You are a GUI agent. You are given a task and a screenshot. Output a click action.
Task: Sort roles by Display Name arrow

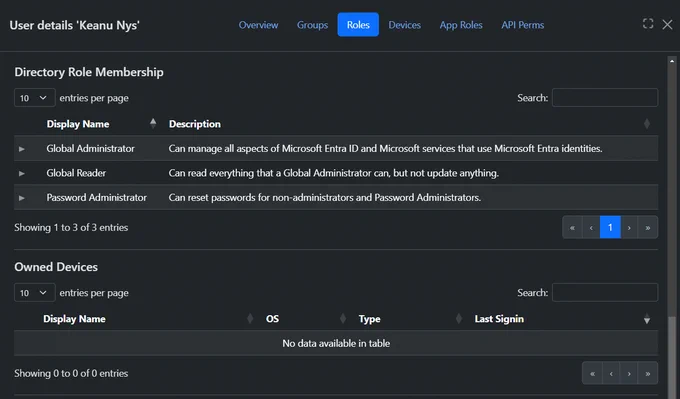(153, 124)
